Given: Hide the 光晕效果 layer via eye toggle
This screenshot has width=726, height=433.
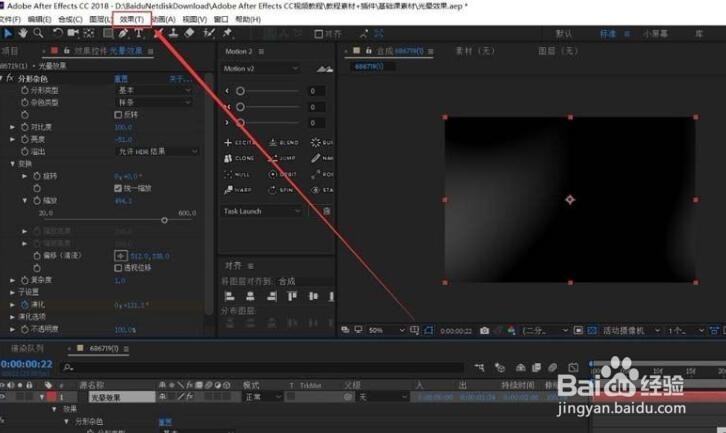Looking at the screenshot, I should 4,397.
